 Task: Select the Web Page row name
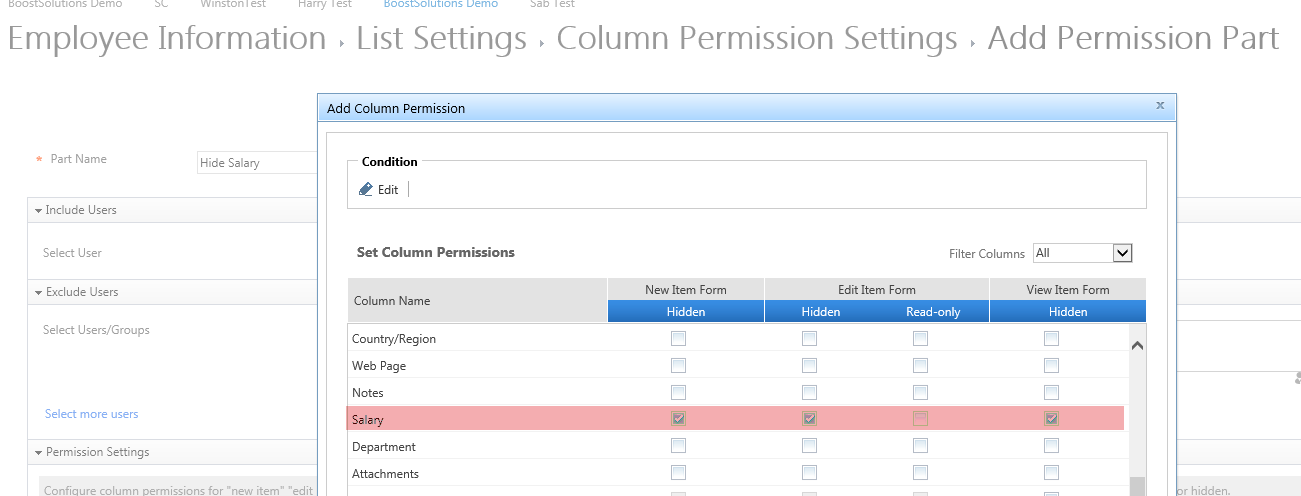tap(379, 366)
